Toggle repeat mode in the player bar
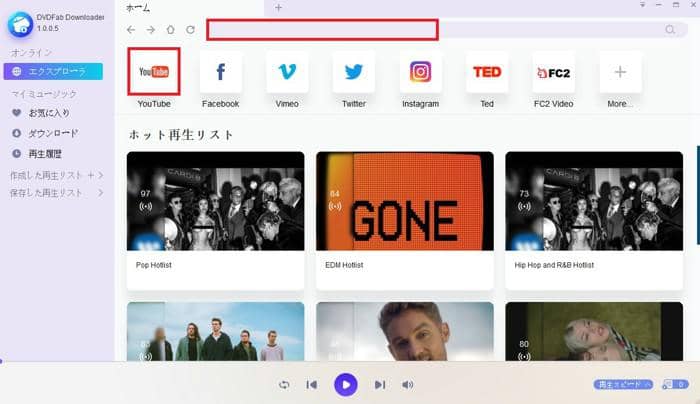The image size is (700, 404). [x=284, y=384]
